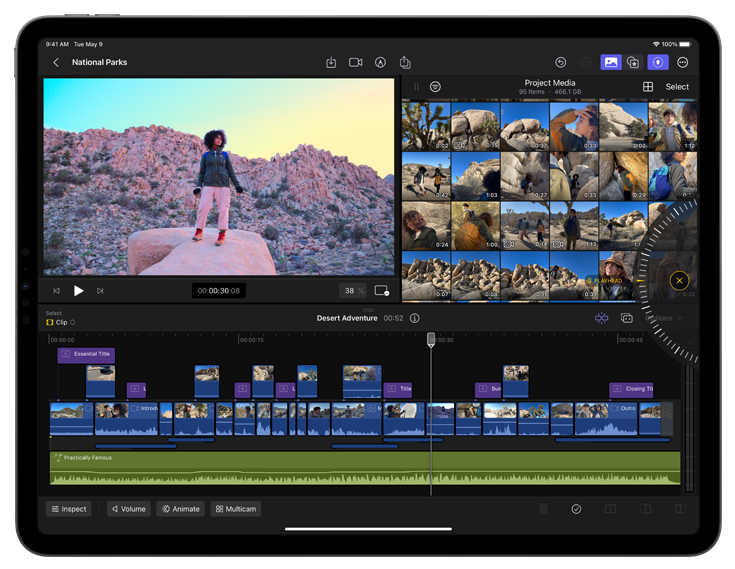
Task: Open the three-dot more options menu
Action: pyautogui.click(x=683, y=62)
